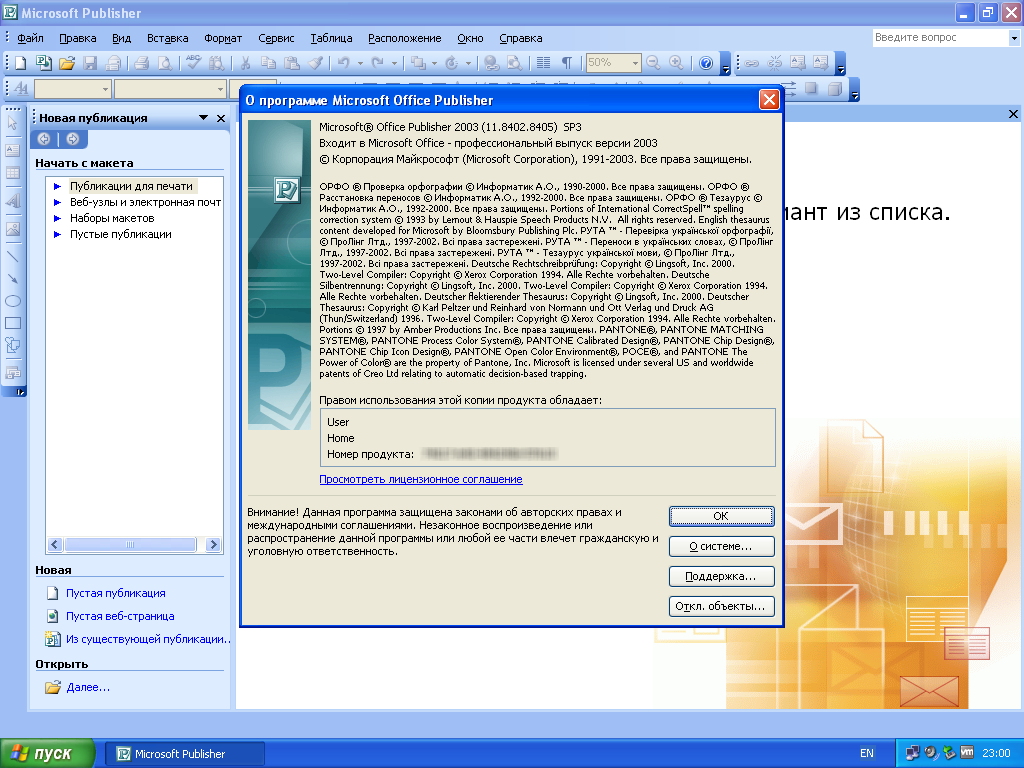
Task: Open the Redo history dropdown arrow
Action: [394, 63]
